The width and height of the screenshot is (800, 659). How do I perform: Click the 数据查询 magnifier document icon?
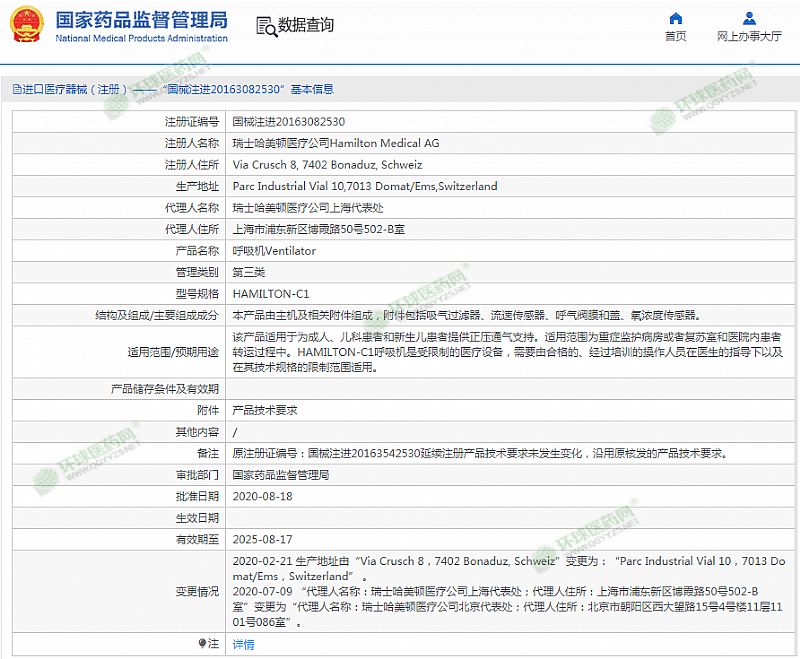point(264,26)
